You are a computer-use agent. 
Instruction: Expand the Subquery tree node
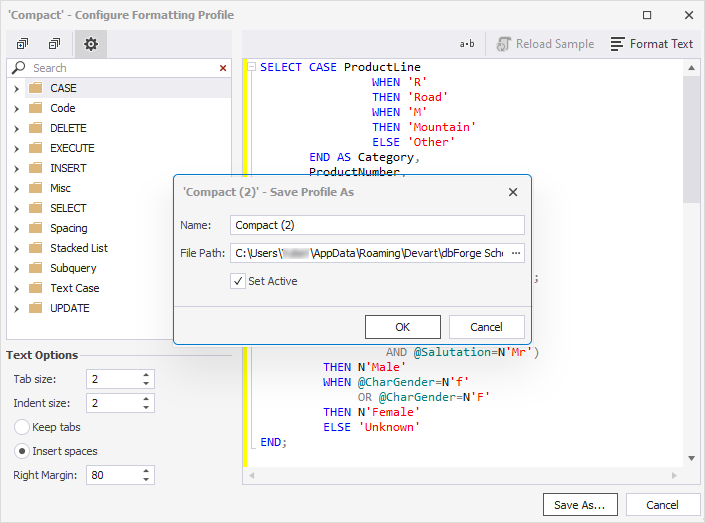[x=17, y=269]
